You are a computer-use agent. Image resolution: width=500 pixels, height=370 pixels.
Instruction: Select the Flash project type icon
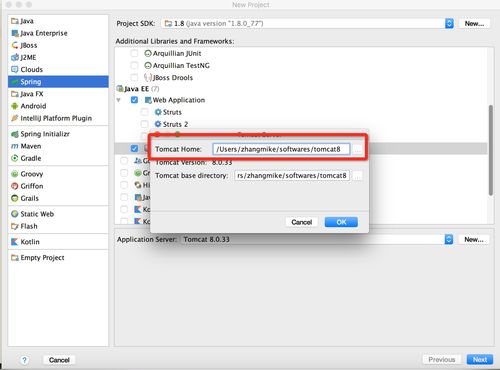(15, 226)
